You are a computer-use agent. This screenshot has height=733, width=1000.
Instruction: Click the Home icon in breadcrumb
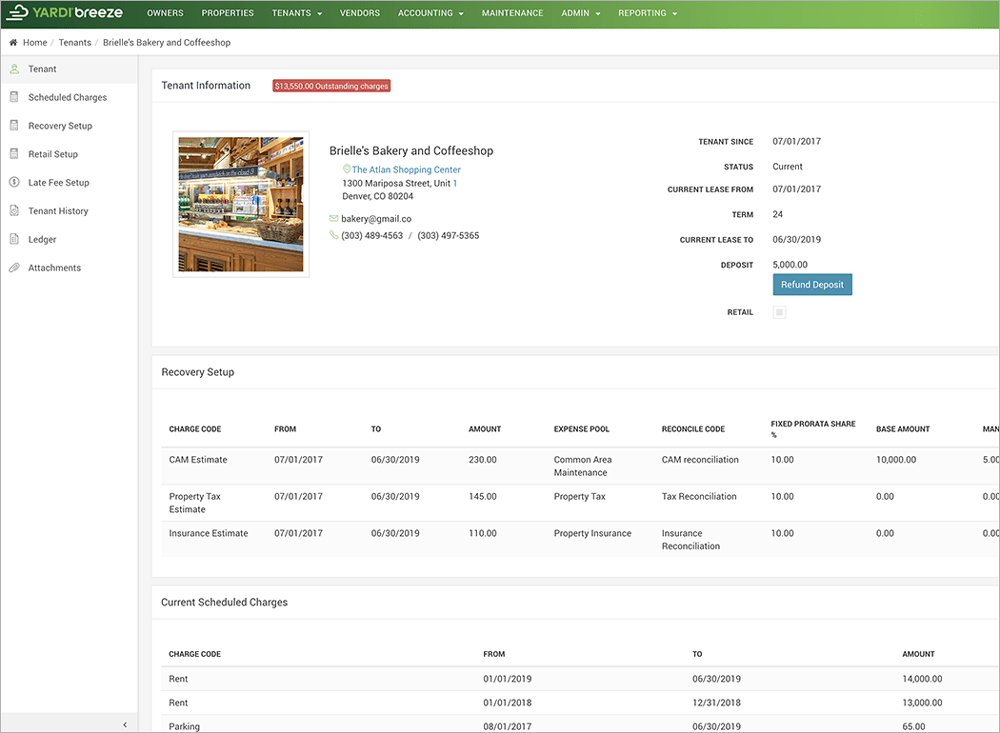coord(13,43)
